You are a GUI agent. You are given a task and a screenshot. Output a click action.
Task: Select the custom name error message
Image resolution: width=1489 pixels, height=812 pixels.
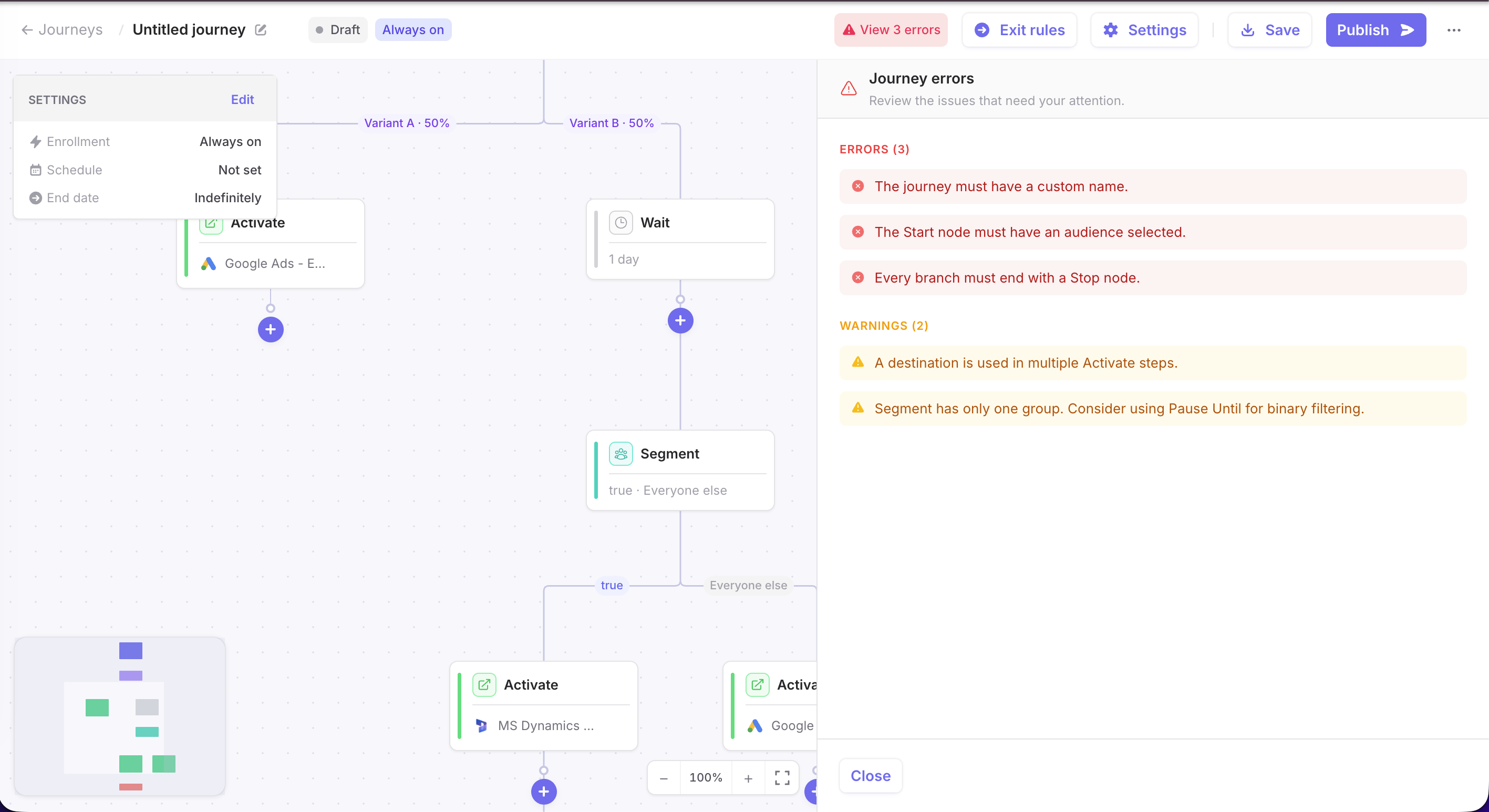pos(1153,186)
